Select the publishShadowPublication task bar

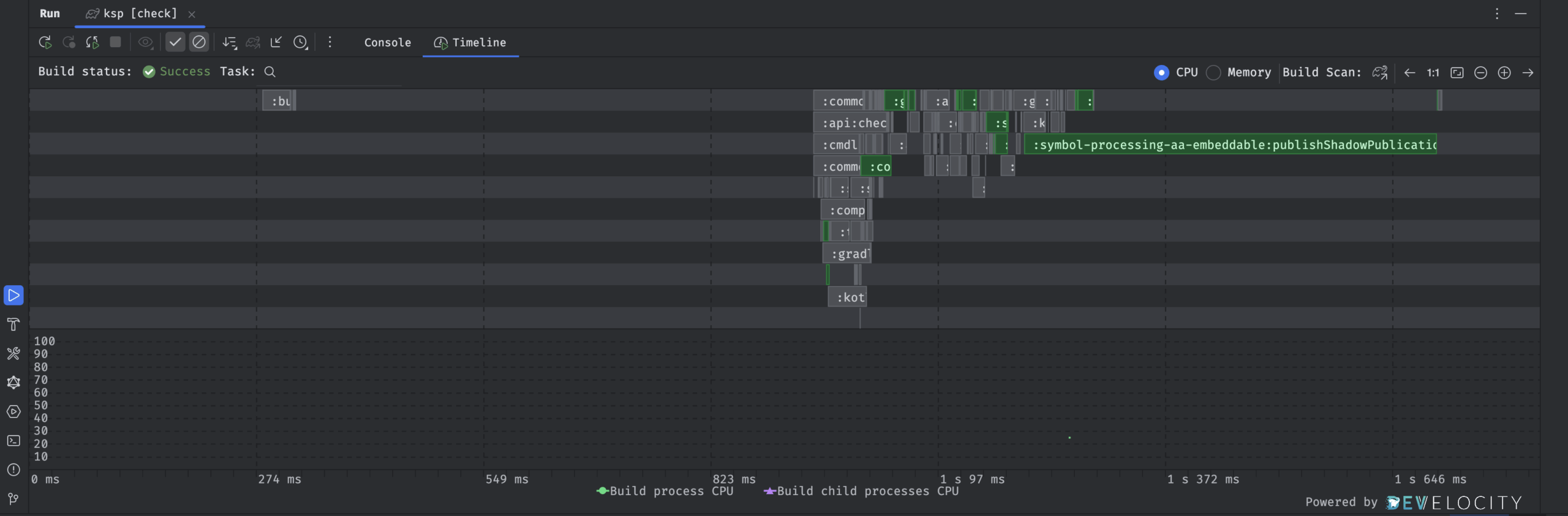pyautogui.click(x=1231, y=145)
